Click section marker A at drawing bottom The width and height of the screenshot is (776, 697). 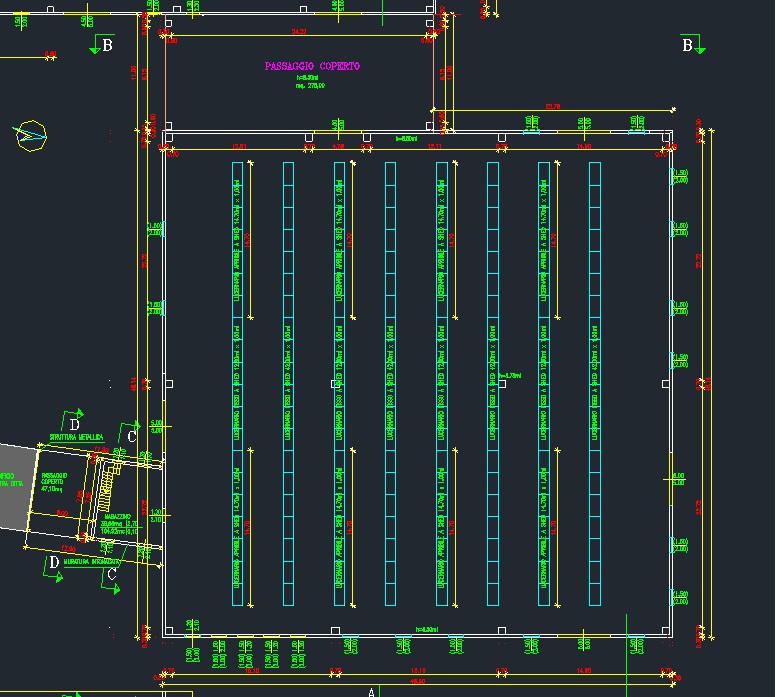point(372,692)
